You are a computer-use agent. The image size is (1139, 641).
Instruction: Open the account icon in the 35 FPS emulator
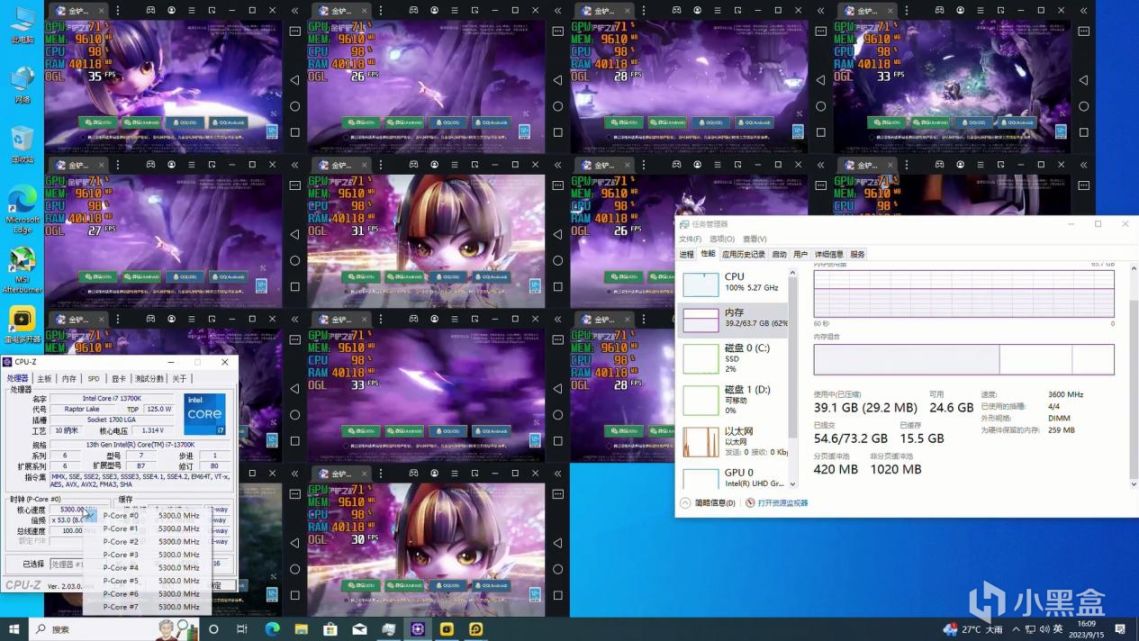pos(171,11)
